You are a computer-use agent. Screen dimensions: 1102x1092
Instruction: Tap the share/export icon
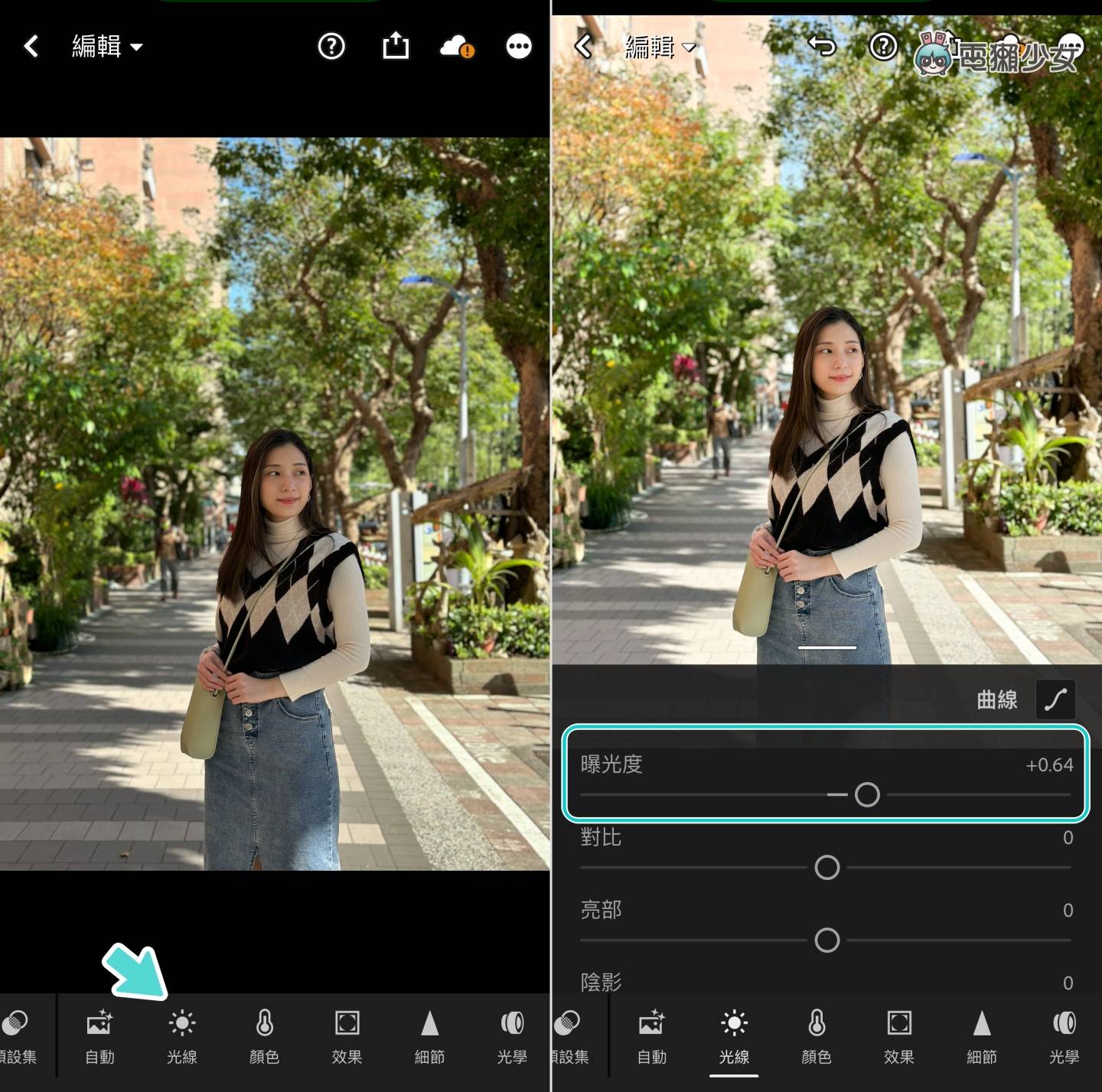(396, 45)
